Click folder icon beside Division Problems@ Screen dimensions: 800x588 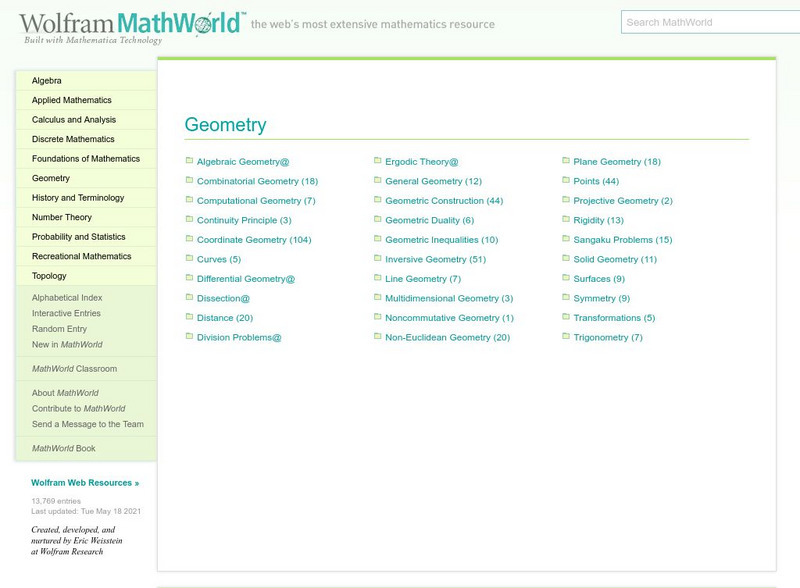(x=189, y=336)
